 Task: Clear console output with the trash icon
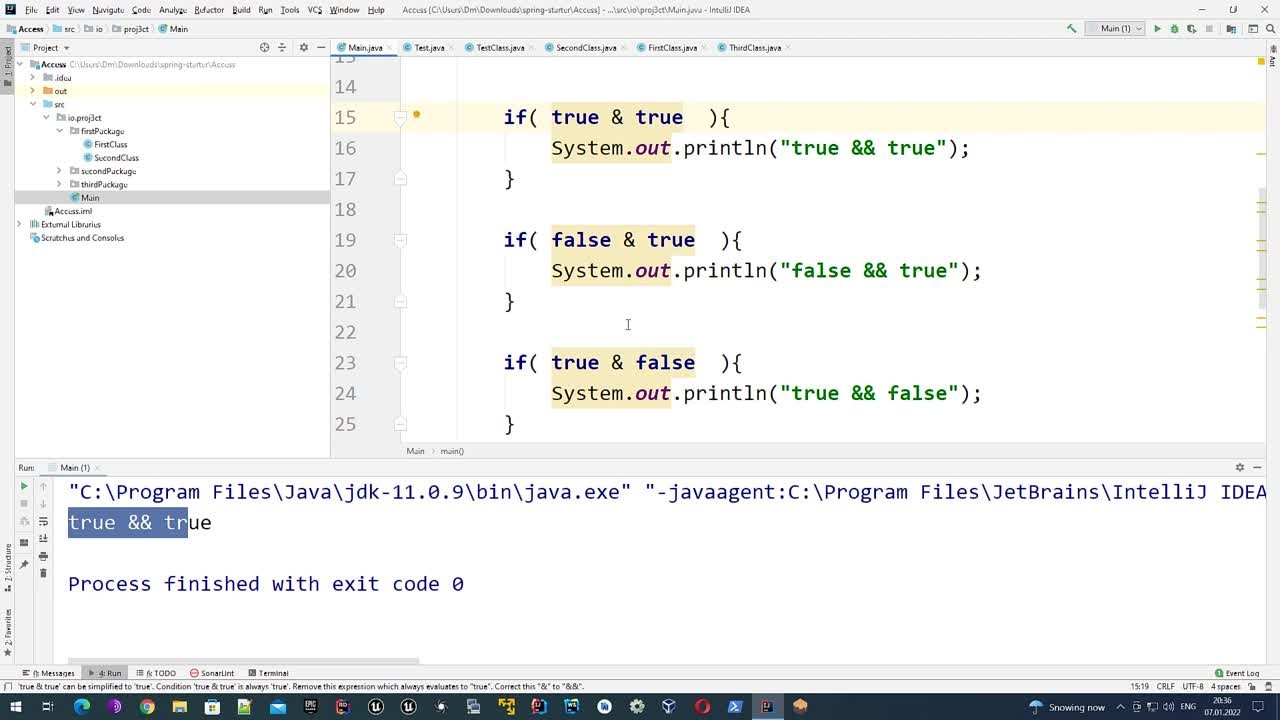43,573
